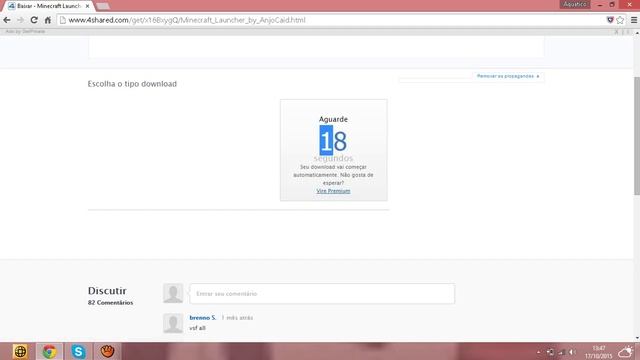Switch to Chrome in the taskbar
Screen dimensions: 640x360
click(49, 351)
